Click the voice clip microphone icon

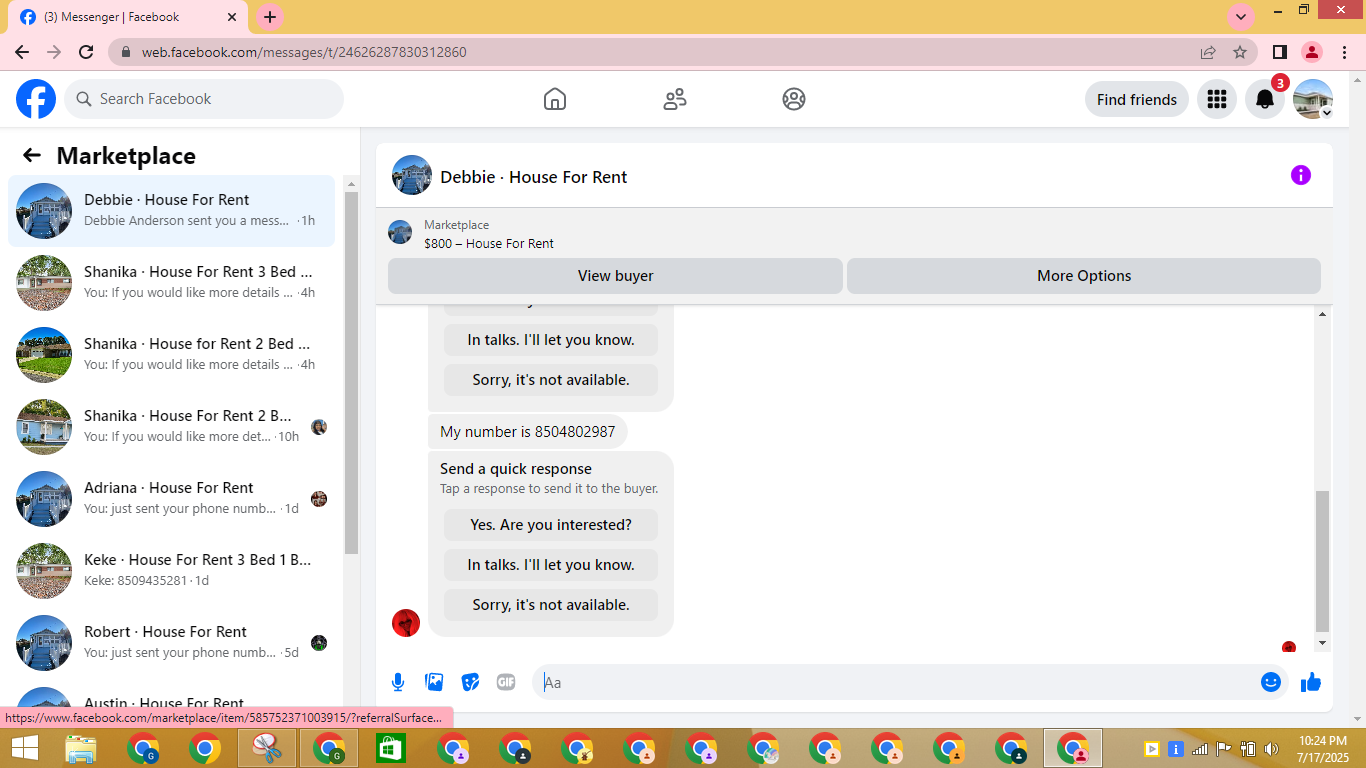click(x=398, y=682)
